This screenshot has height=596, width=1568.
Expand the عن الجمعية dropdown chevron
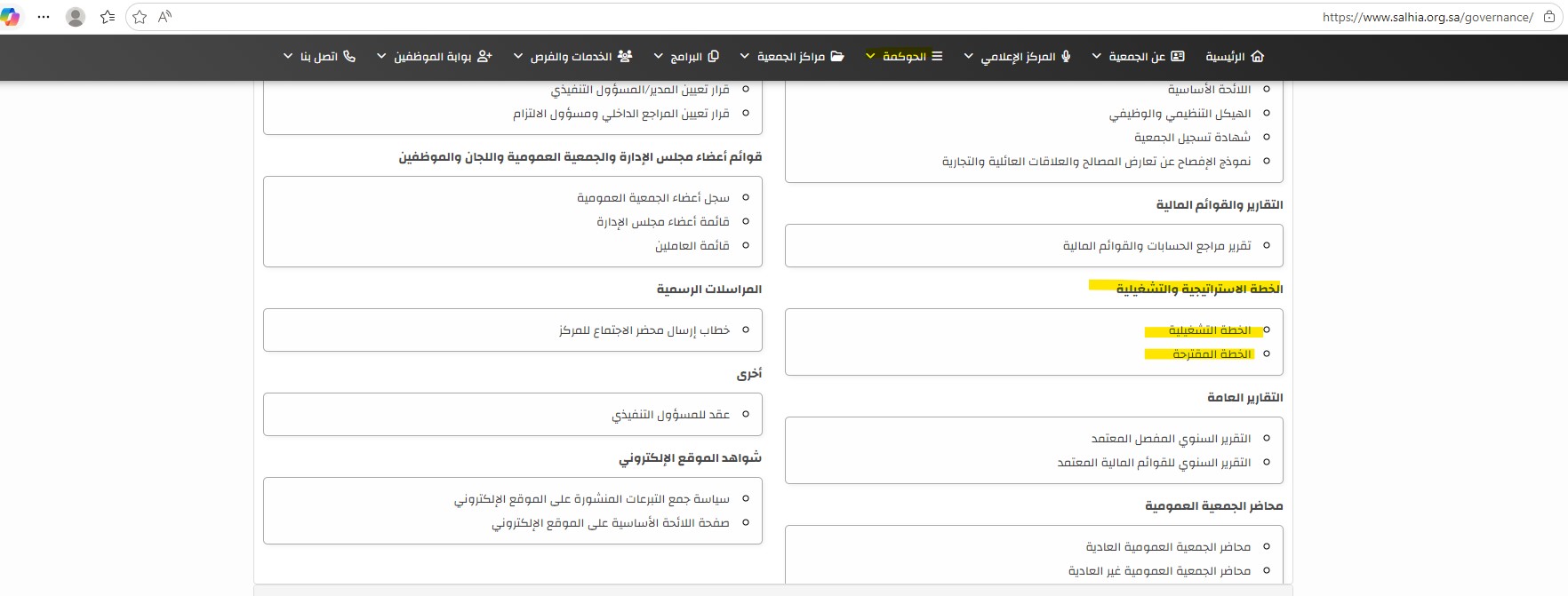coord(1096,56)
